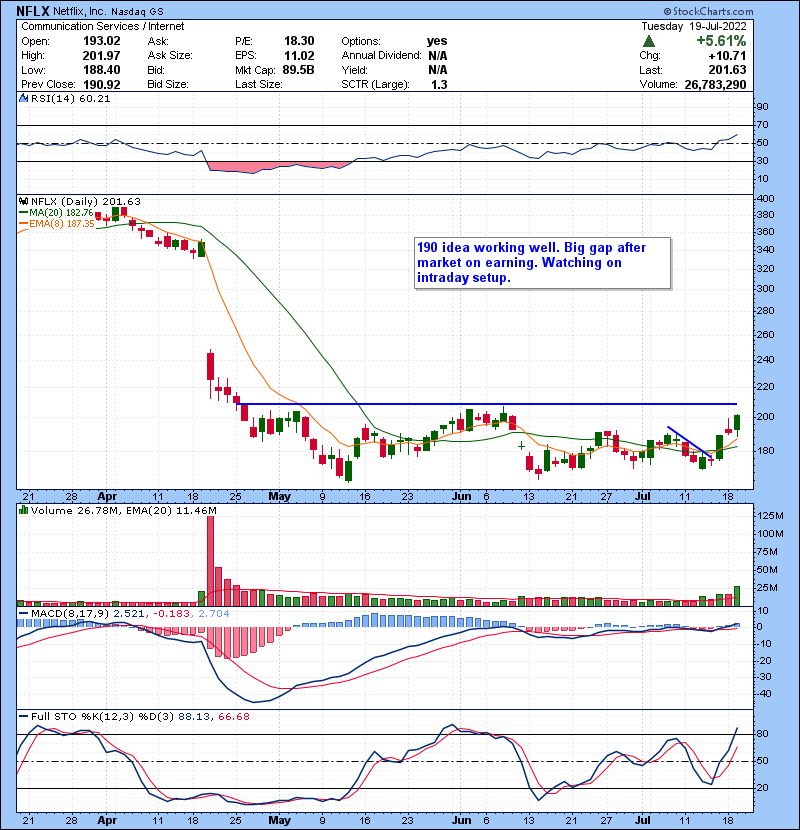Click the Volume legend marker icon
The width and height of the screenshot is (800, 830).
point(20,512)
